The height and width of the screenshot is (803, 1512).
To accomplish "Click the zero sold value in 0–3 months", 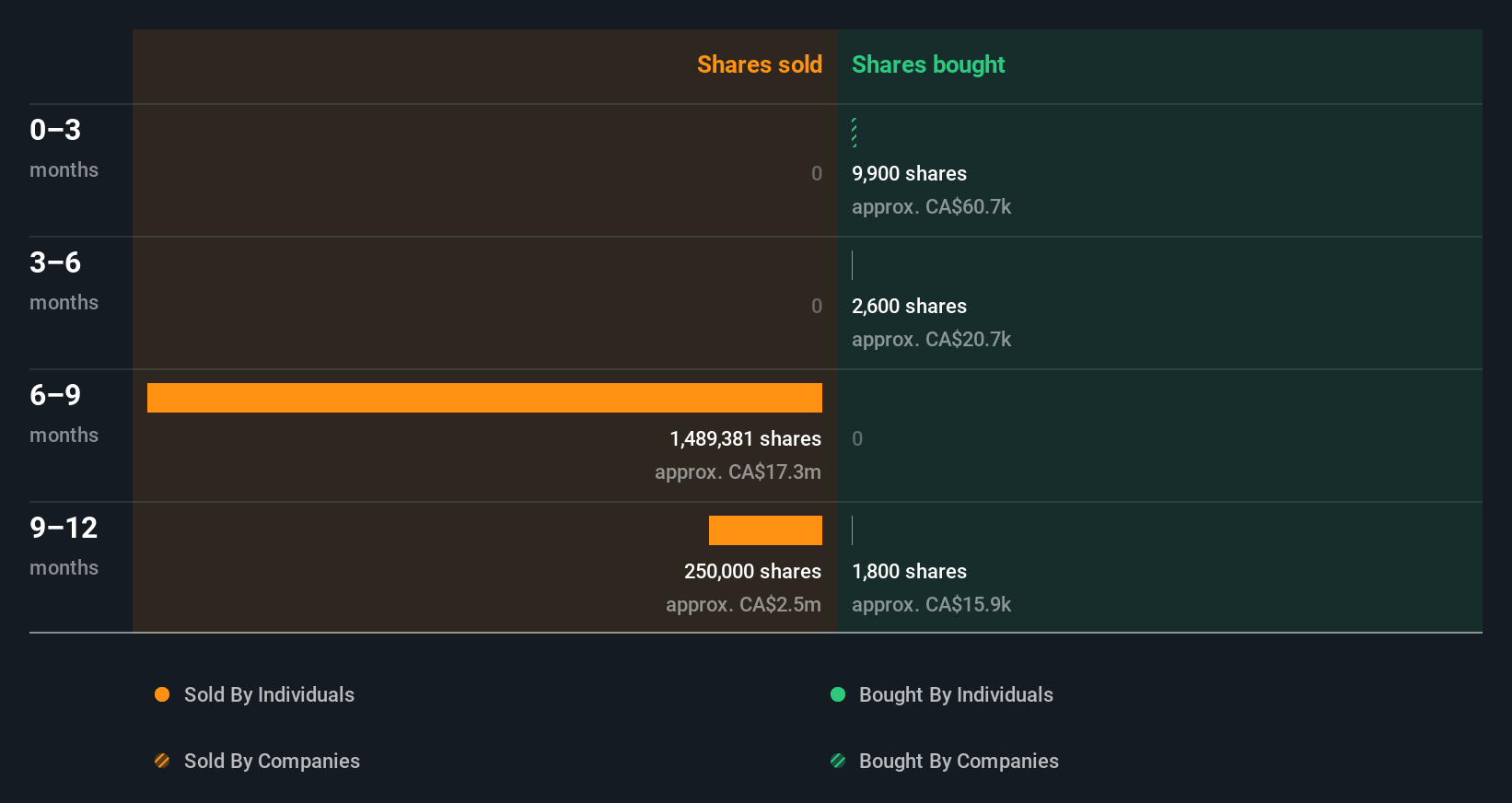I will tap(817, 173).
